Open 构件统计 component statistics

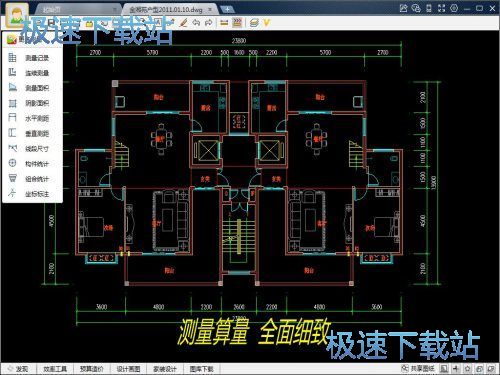click(x=32, y=164)
